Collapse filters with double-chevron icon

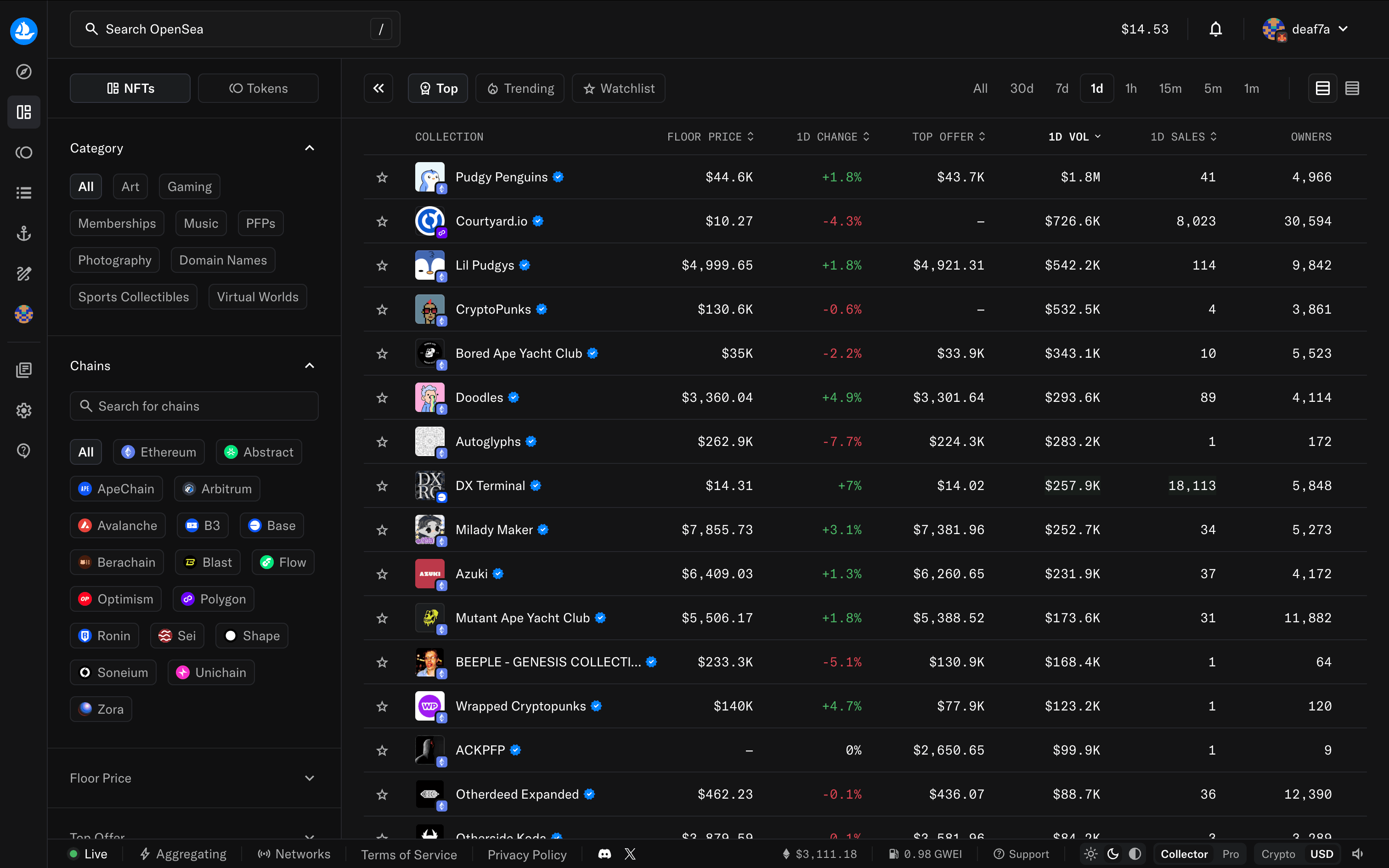378,88
